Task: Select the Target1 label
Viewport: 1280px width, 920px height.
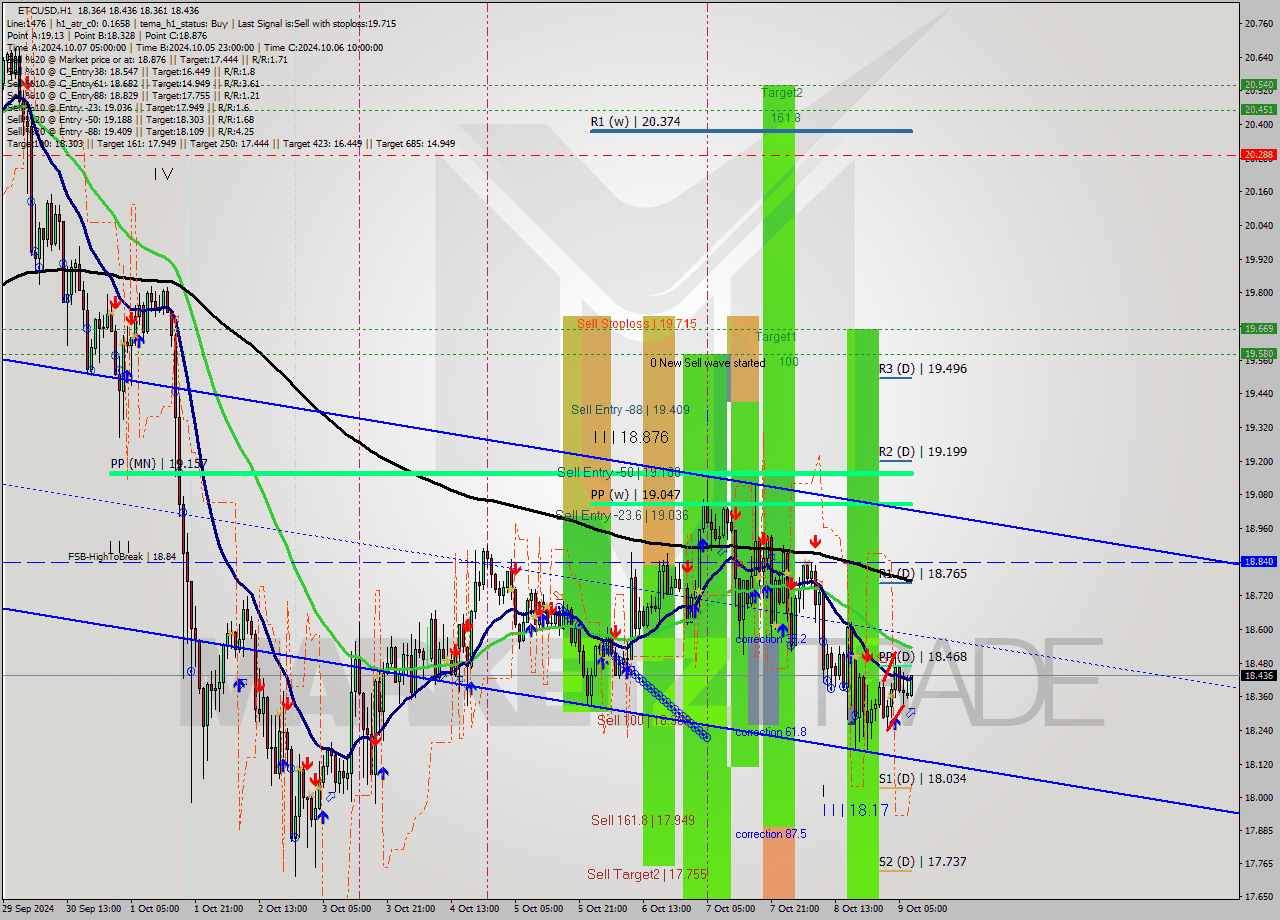Action: coord(776,337)
